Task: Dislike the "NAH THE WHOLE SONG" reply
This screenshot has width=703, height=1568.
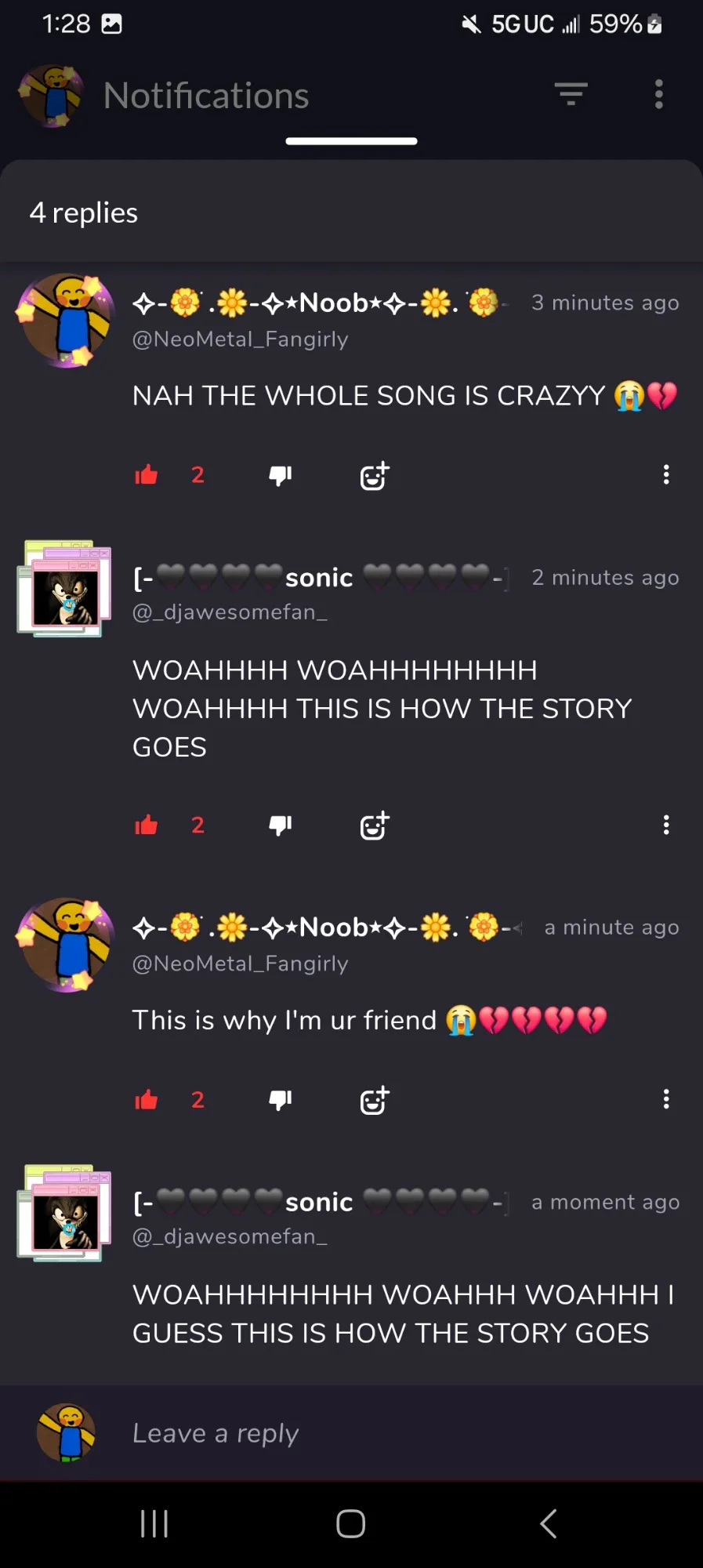Action: coord(280,475)
